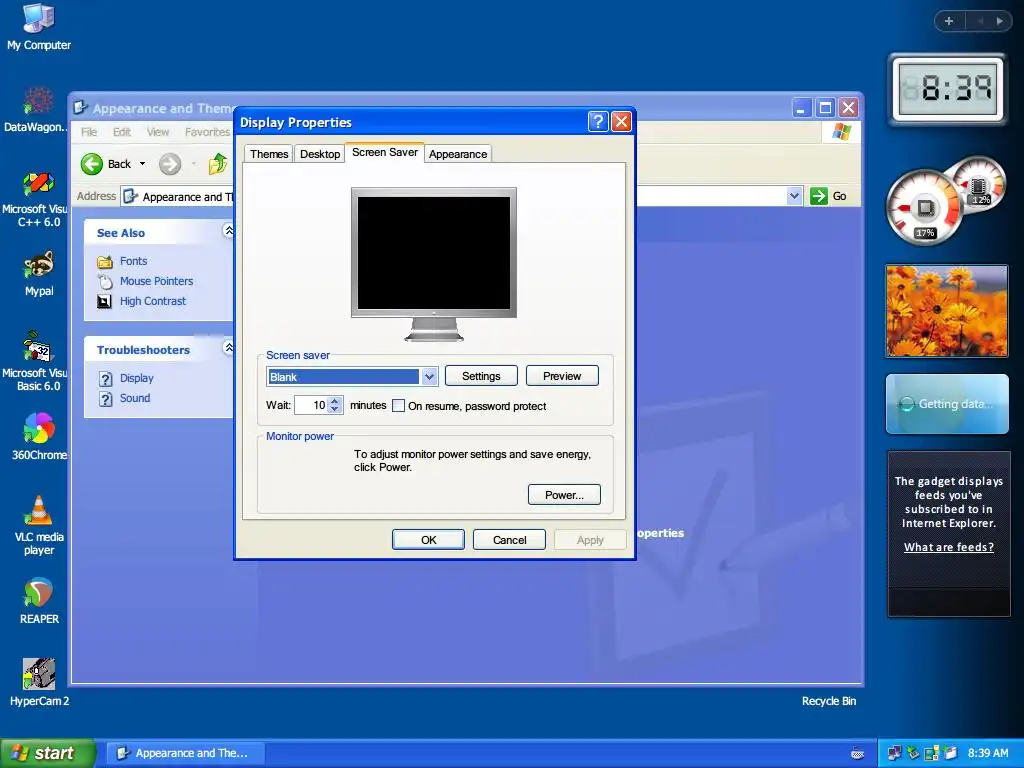Collapse the See Also panel
This screenshot has height=768, width=1024.
click(228, 231)
